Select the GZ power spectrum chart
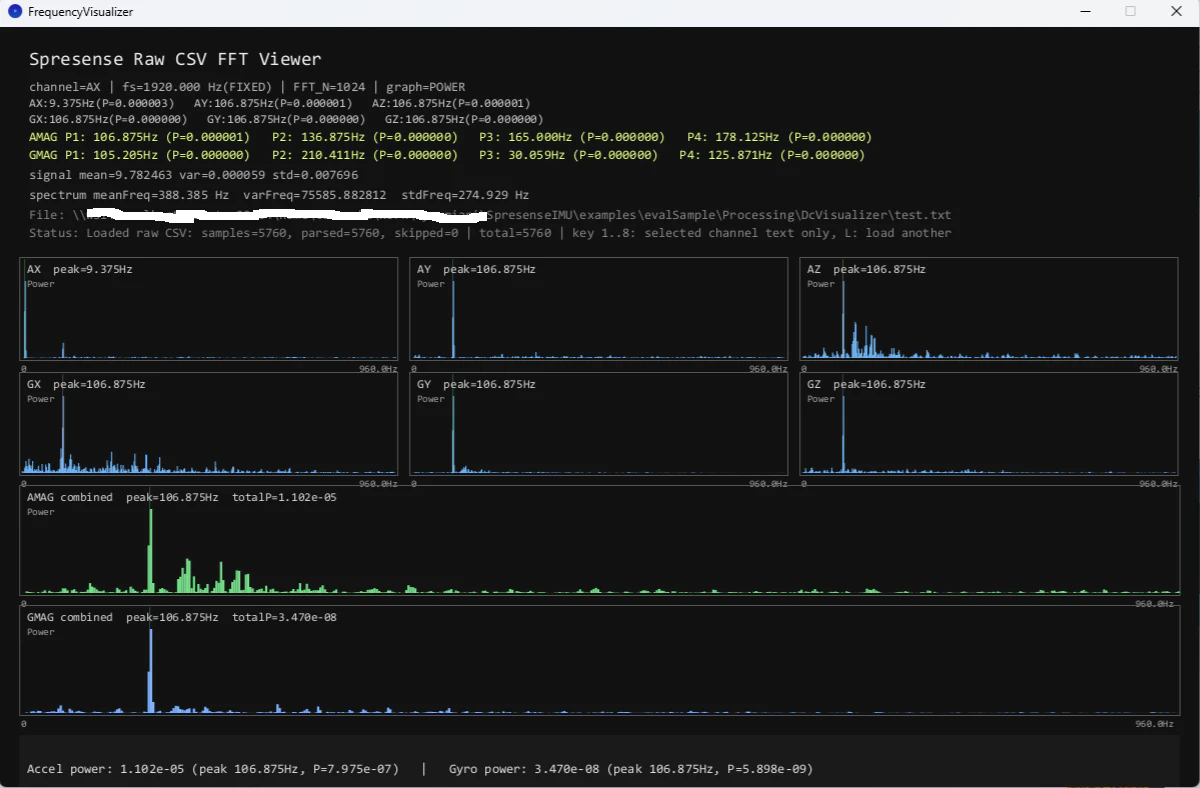 pos(989,424)
